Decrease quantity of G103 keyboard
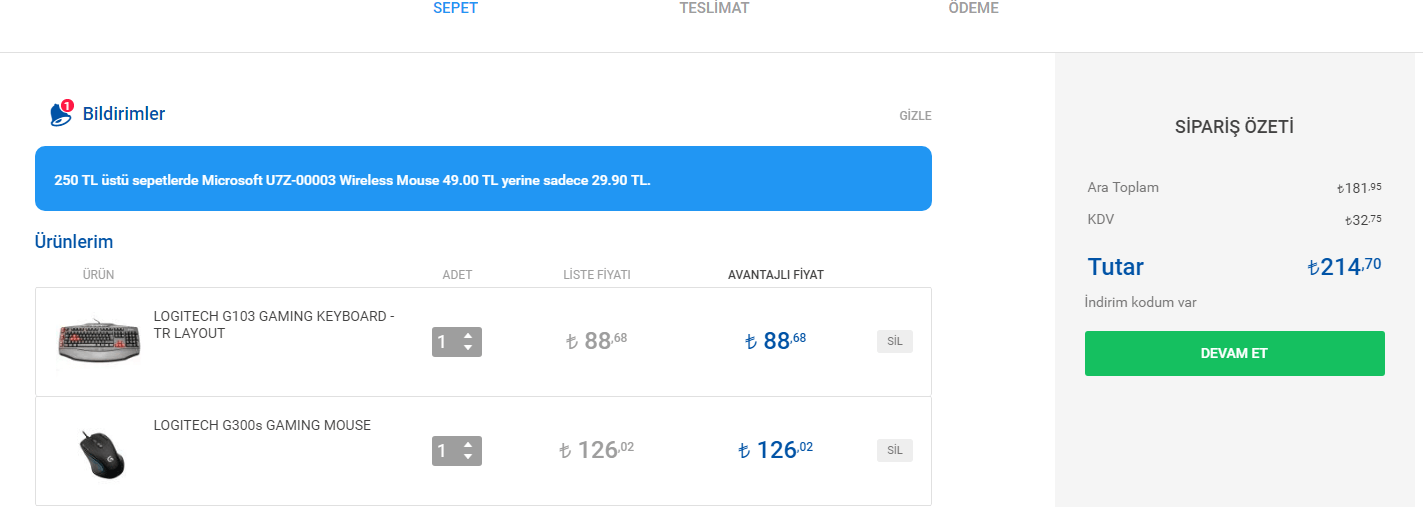 [468, 349]
